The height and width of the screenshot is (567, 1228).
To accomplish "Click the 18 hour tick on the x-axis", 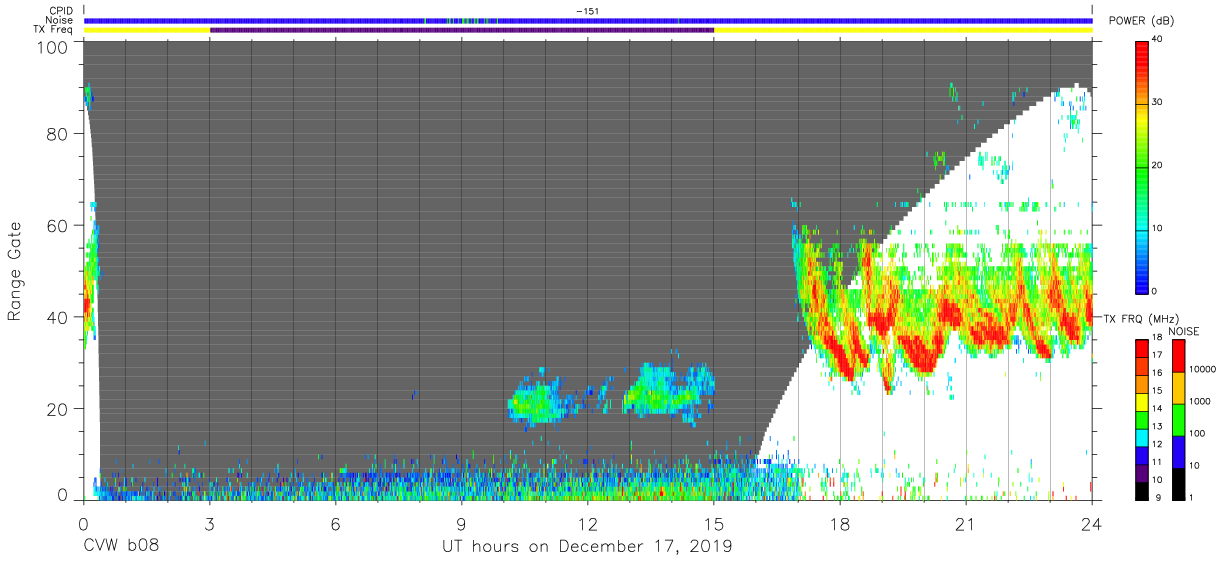I will pos(840,523).
